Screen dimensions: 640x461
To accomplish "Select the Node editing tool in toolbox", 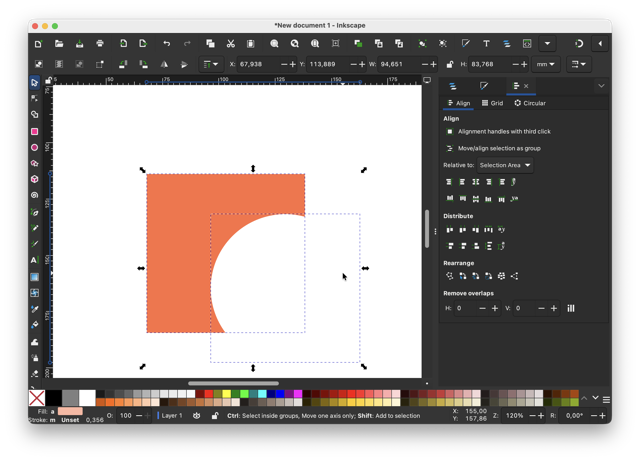I will [35, 98].
